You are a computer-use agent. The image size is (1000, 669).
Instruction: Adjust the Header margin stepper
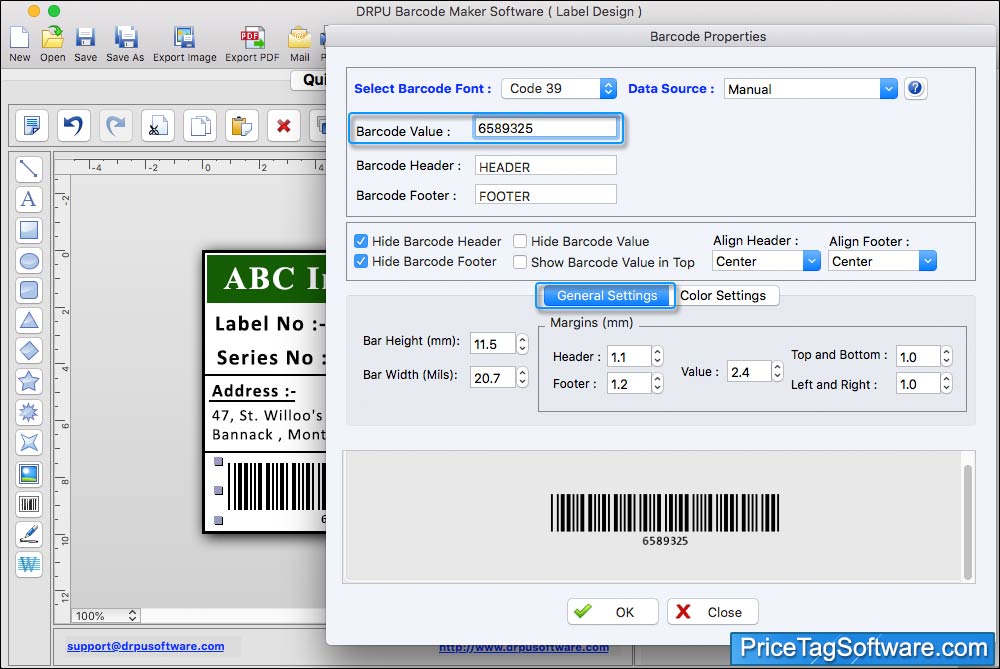658,357
